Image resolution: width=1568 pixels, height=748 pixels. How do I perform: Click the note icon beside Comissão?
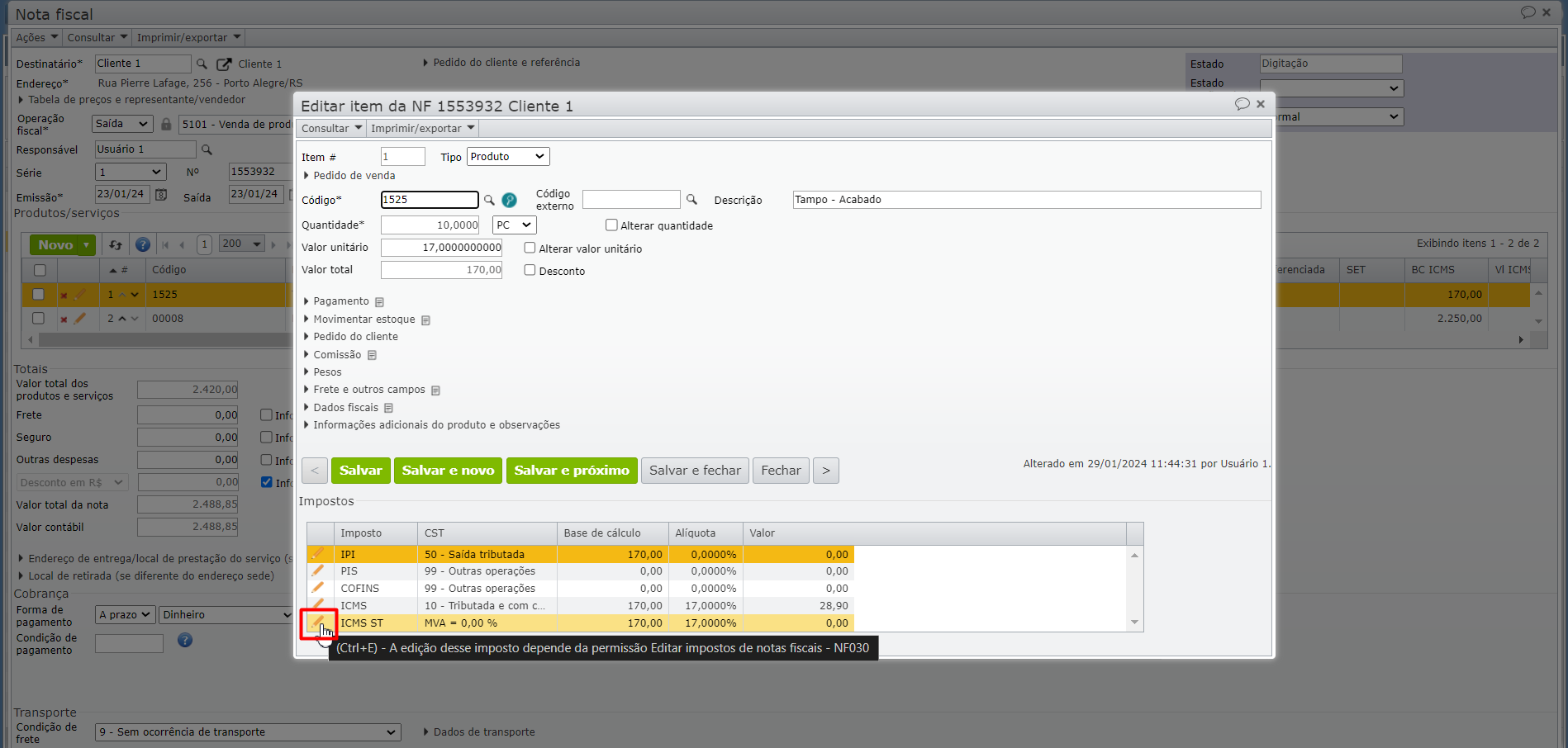(x=373, y=355)
